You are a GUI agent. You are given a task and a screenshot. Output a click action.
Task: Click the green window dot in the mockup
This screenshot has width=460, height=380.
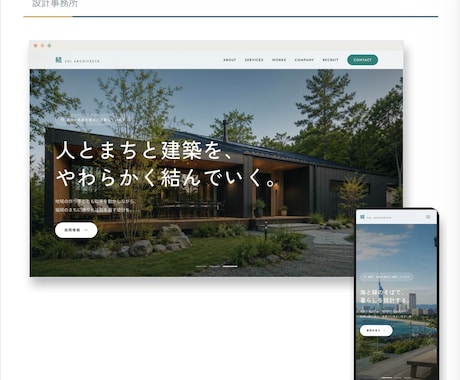click(49, 46)
